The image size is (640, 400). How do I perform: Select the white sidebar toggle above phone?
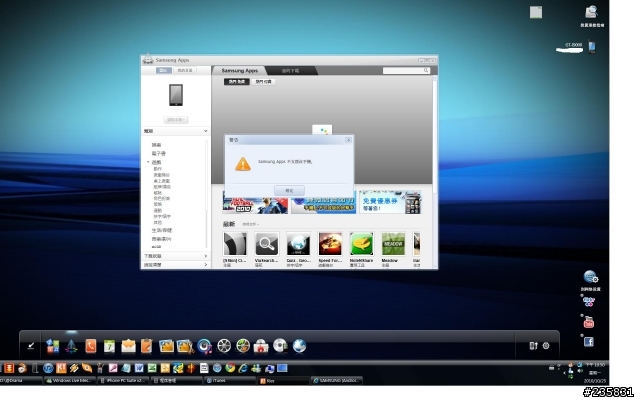[x=185, y=70]
